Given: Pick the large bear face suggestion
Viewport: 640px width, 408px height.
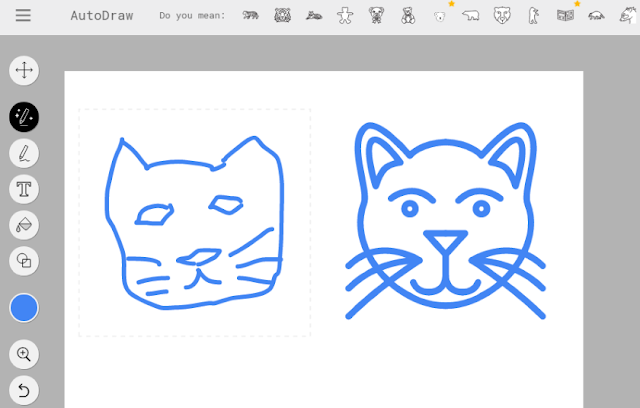Looking at the screenshot, I should pos(502,16).
